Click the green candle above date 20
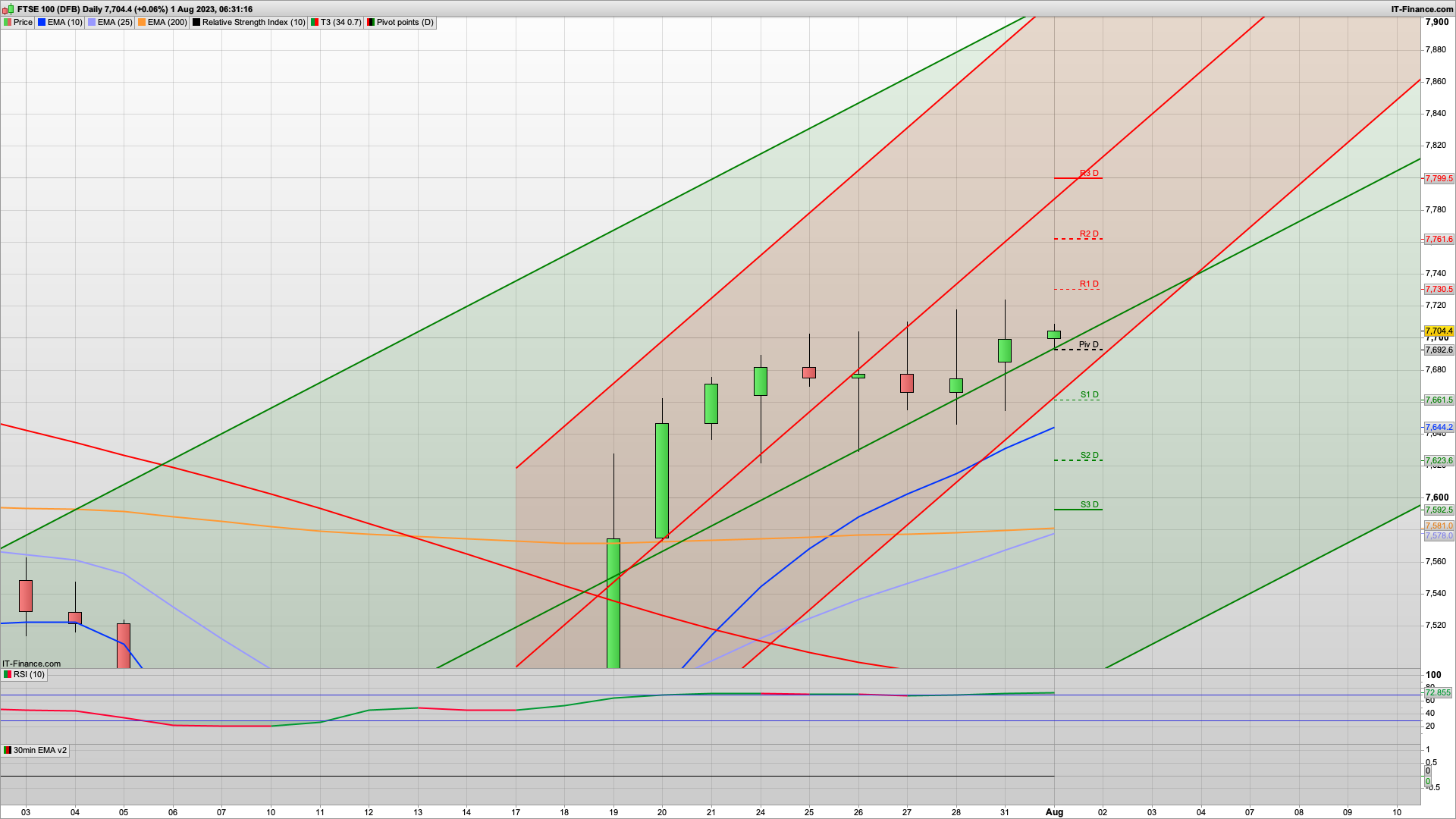This screenshot has height=819, width=1456. click(x=662, y=481)
